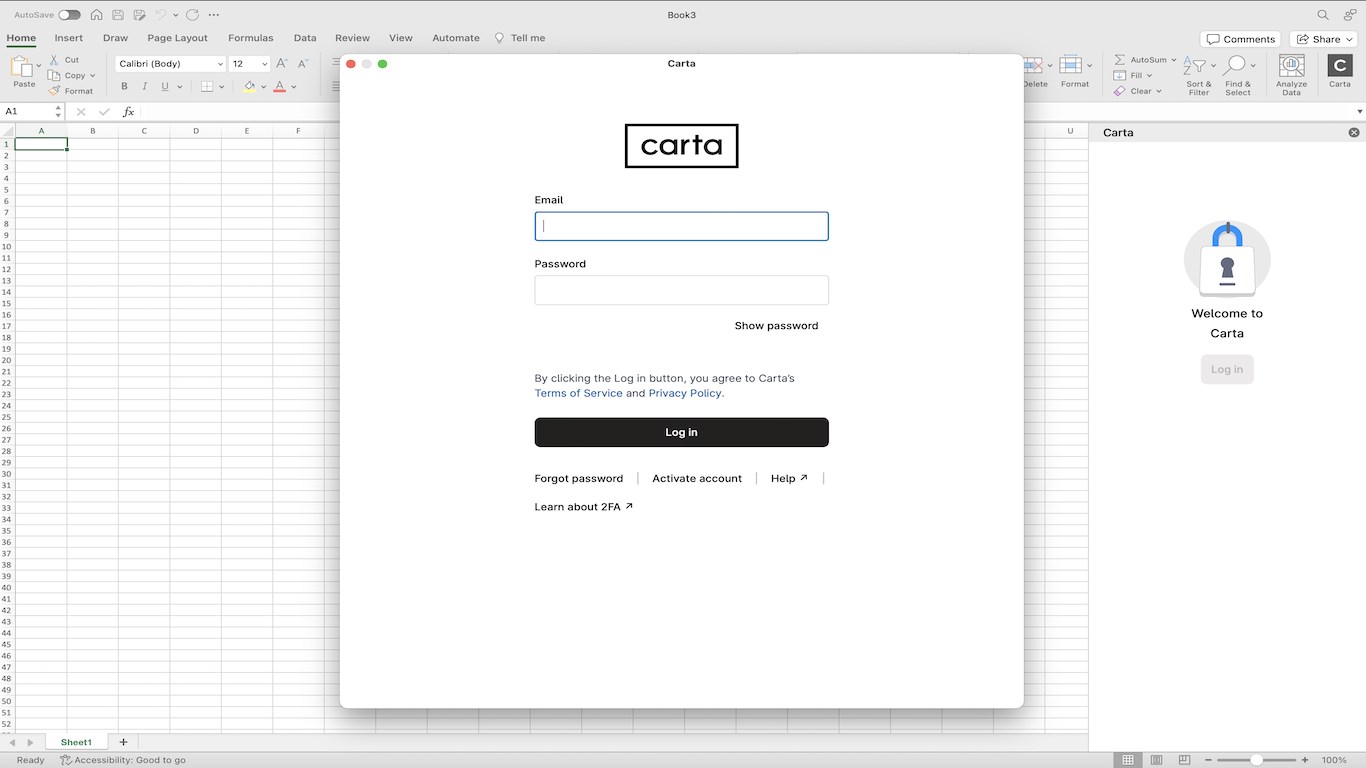
Task: Click the Format painter brush icon
Action: pos(54,91)
